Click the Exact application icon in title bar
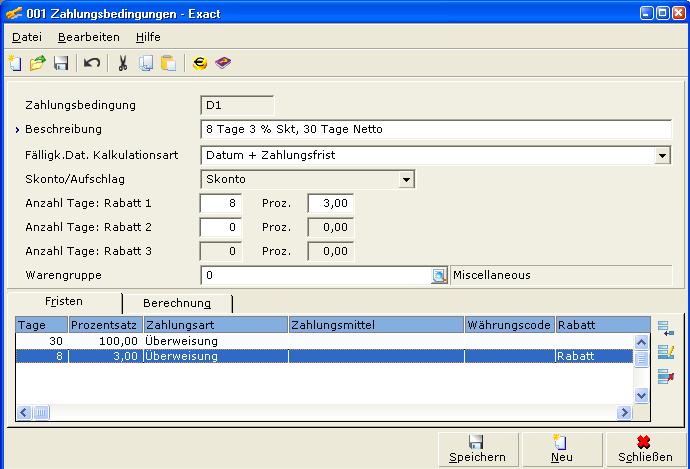Screen dimensions: 690x469 coord(14,14)
